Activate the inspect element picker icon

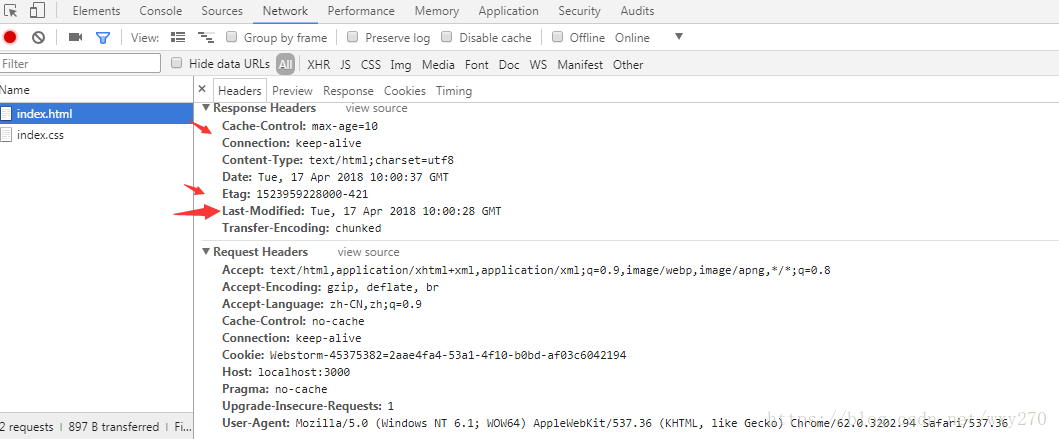[10, 11]
